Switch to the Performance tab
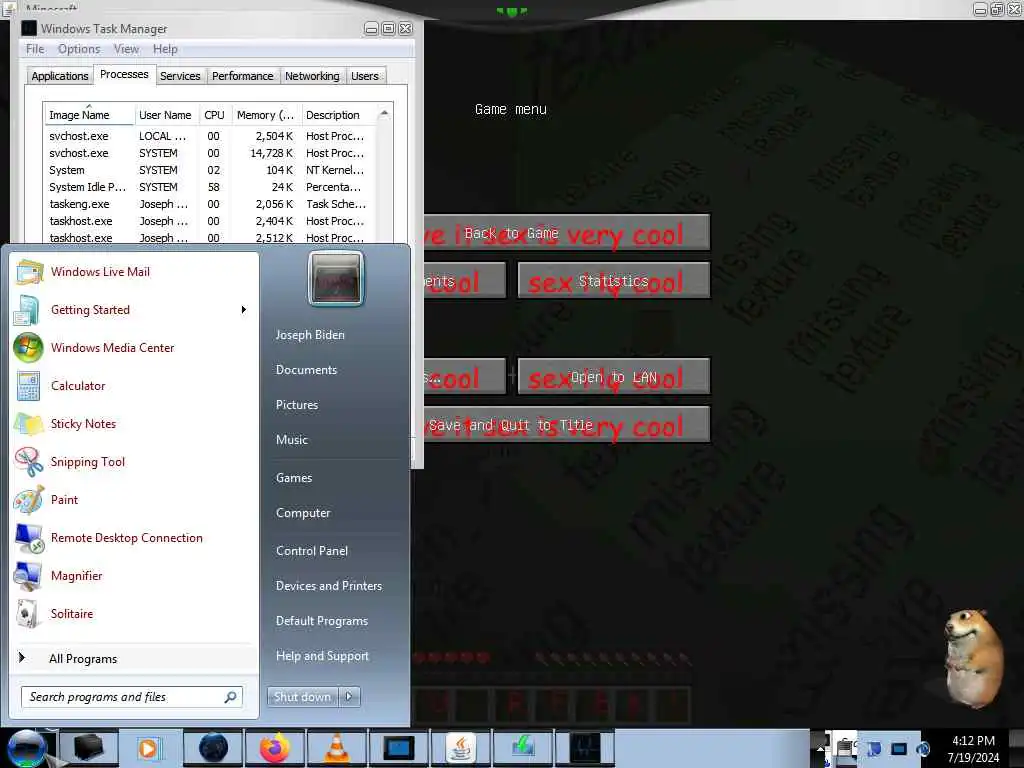Viewport: 1024px width, 768px height. (x=242, y=76)
